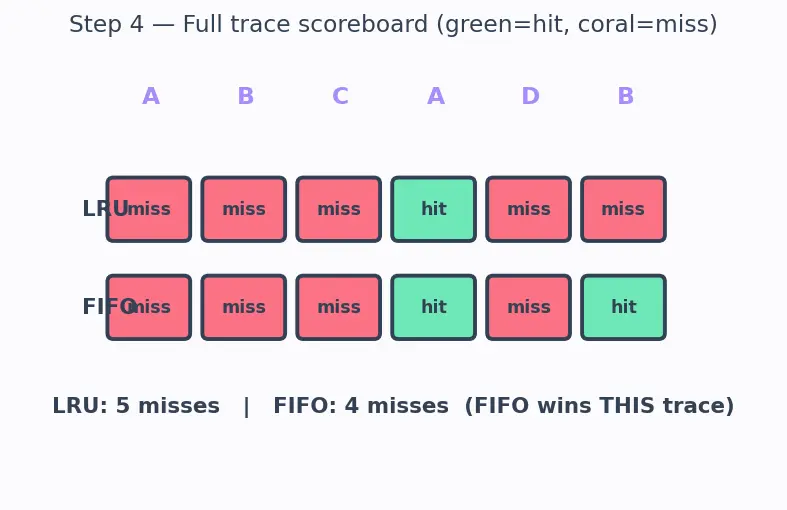Screen dimensions: 787x510
Task: Click LRU miss box under last B
Action: (623, 209)
